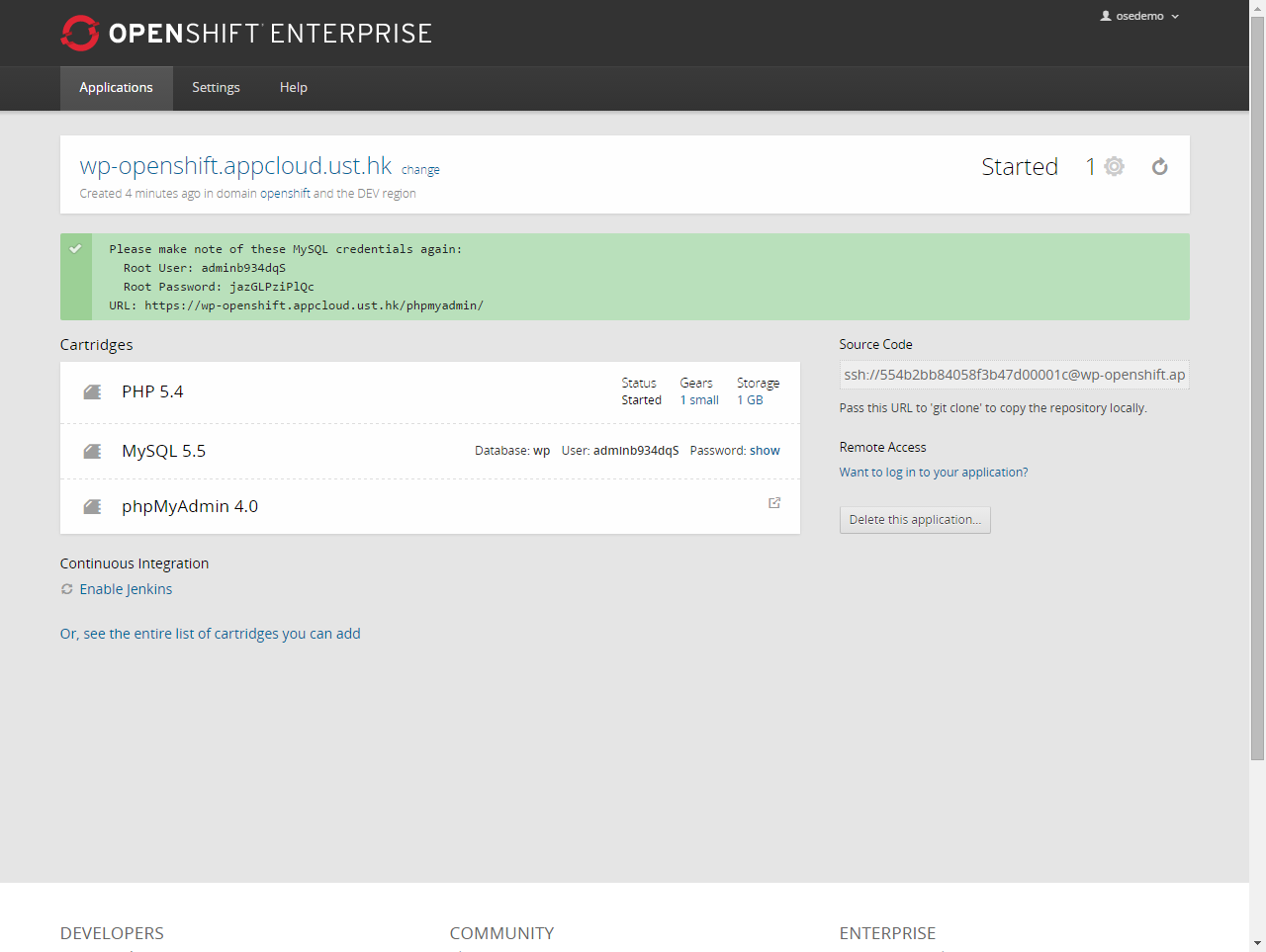The height and width of the screenshot is (952, 1266).
Task: Open the osedemo user dropdown
Action: (x=1139, y=17)
